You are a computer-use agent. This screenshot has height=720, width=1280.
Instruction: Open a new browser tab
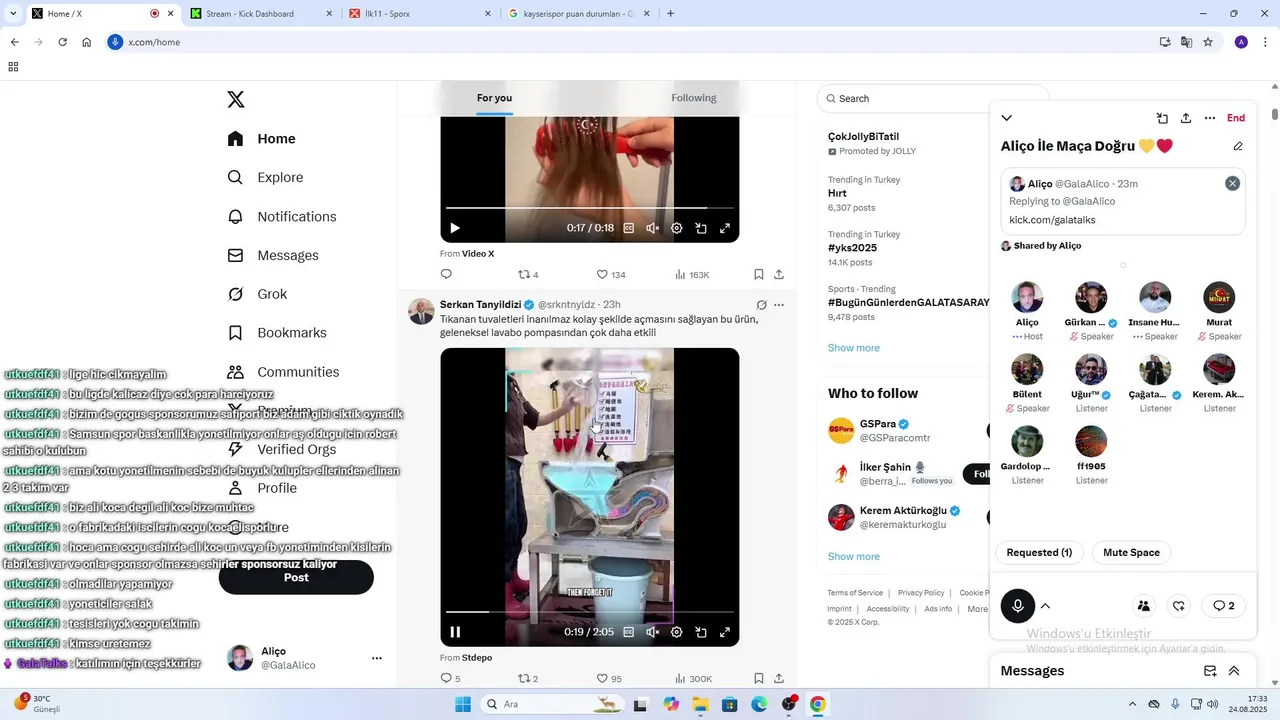tap(670, 14)
